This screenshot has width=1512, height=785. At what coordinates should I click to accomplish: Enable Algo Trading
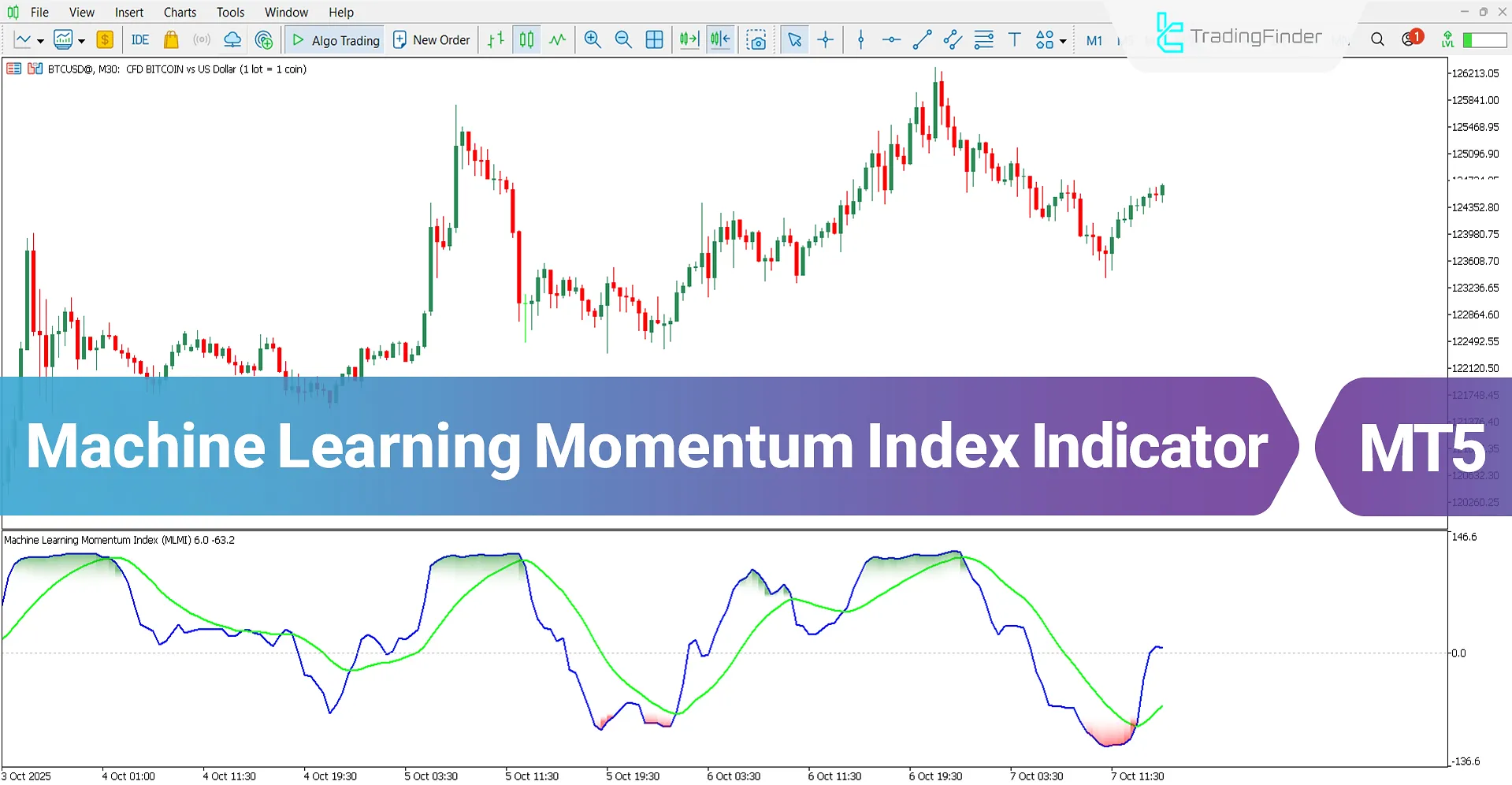(x=334, y=39)
